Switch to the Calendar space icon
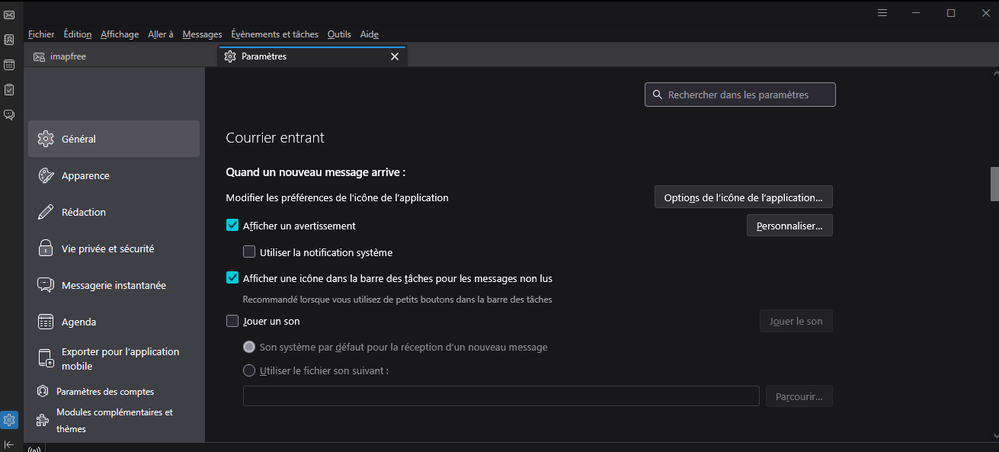The height and width of the screenshot is (452, 999). (9, 65)
